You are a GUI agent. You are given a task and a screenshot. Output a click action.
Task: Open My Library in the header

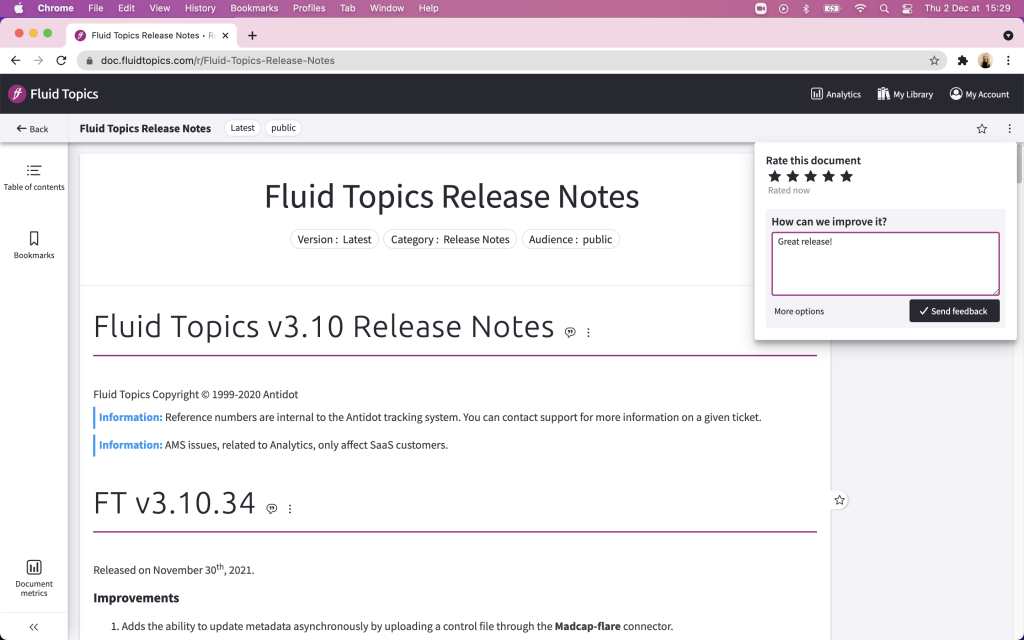(905, 93)
